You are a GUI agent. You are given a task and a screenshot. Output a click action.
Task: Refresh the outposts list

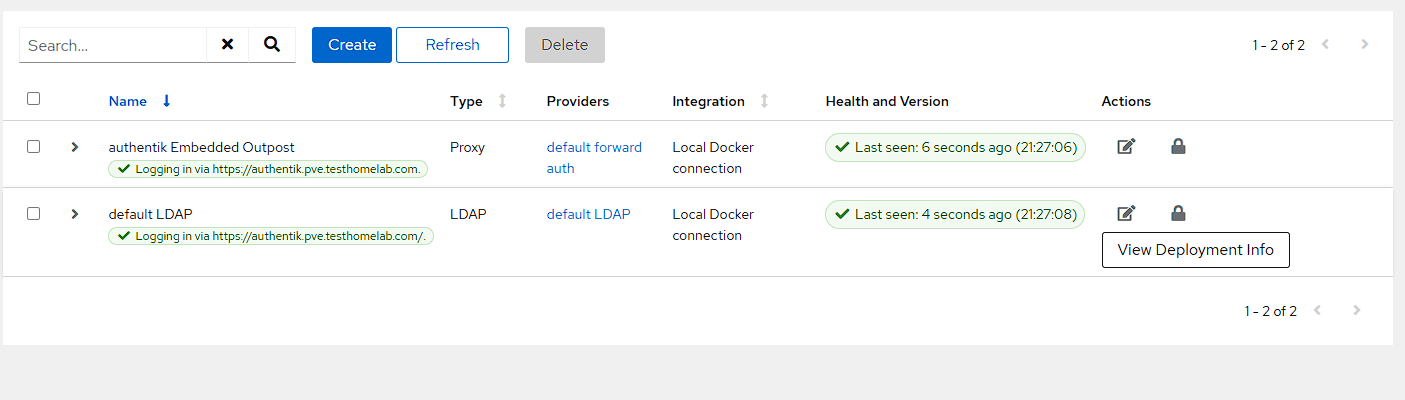452,45
